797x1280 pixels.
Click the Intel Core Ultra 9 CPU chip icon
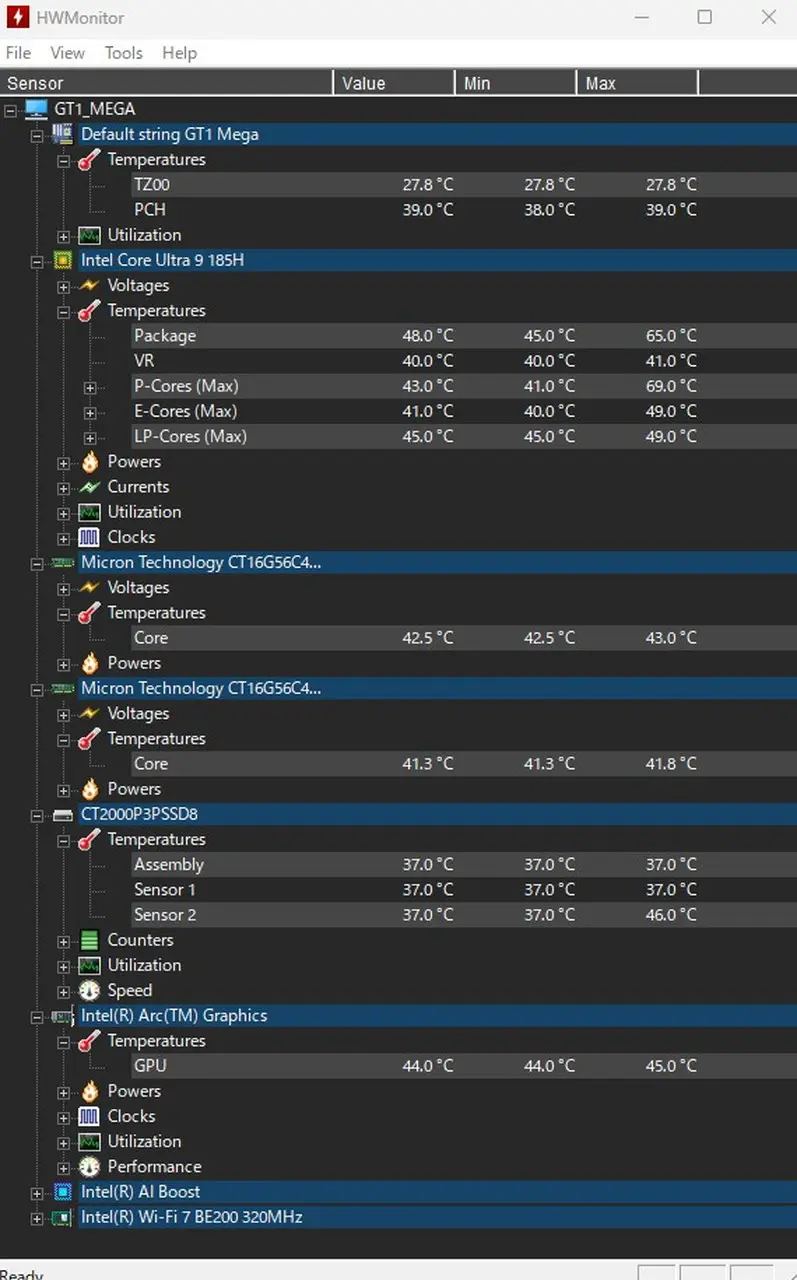pos(63,261)
